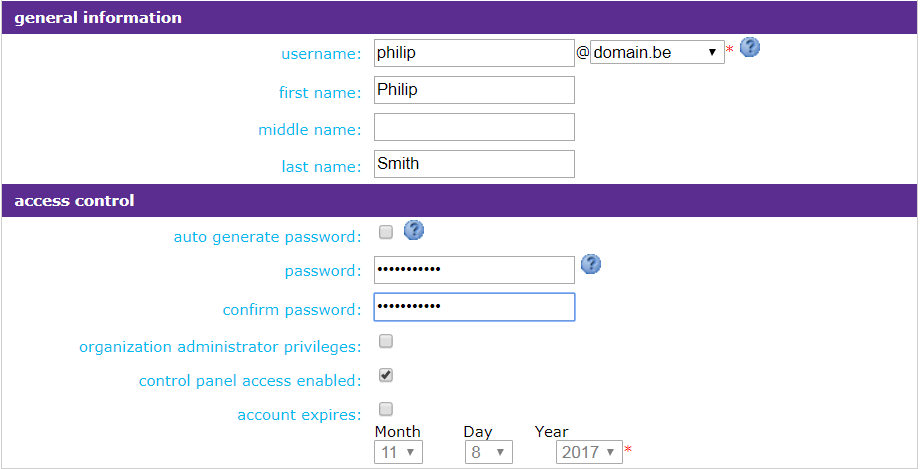Focus the confirm password field

[474, 307]
